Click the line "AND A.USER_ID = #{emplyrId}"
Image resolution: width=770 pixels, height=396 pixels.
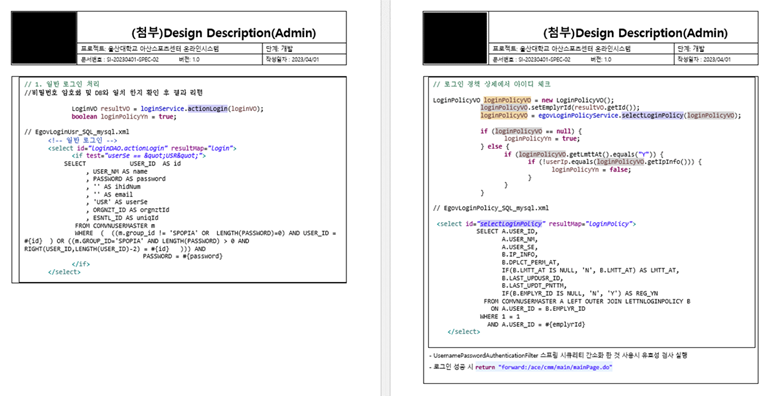(x=536, y=324)
